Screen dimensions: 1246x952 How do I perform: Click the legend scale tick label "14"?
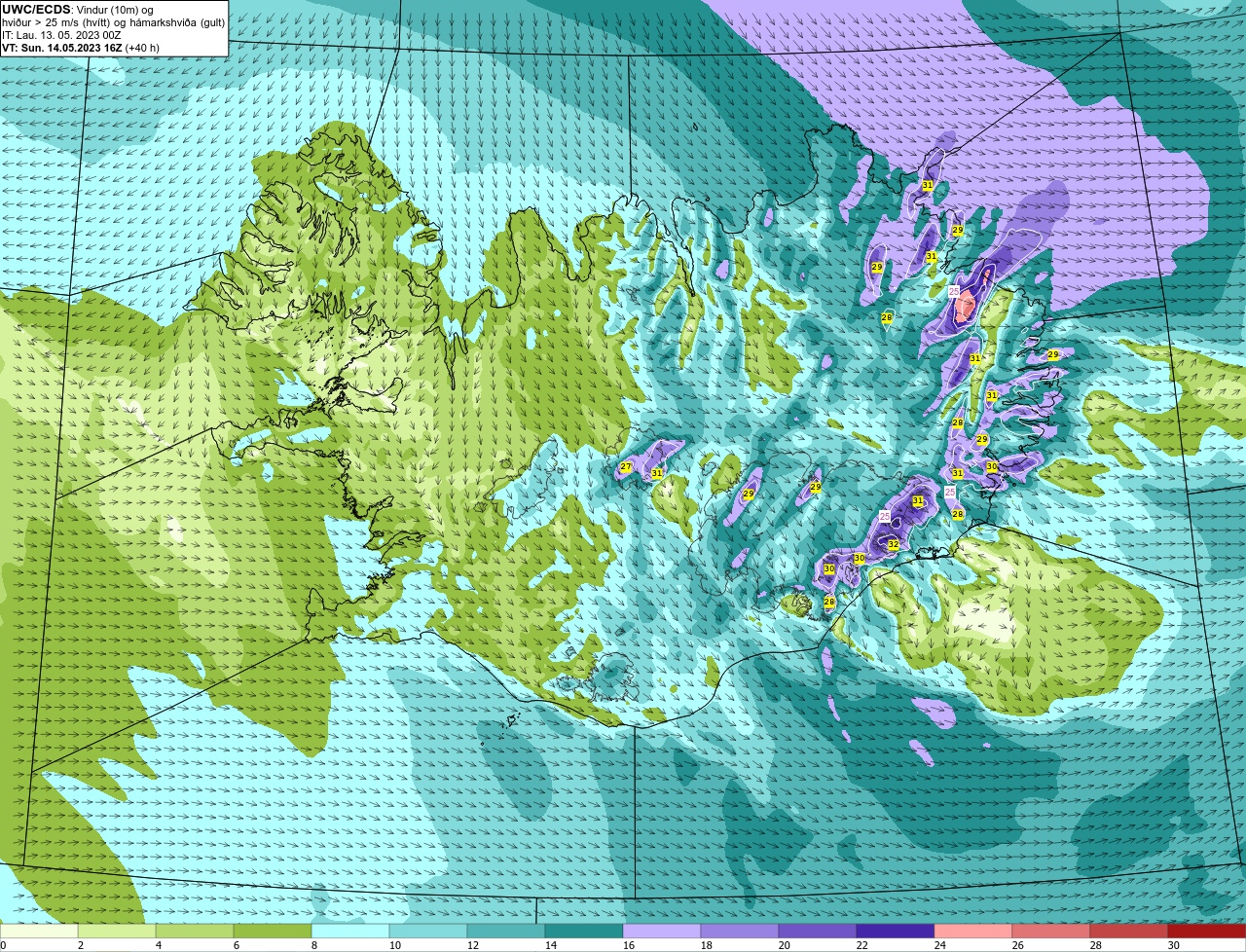[551, 945]
